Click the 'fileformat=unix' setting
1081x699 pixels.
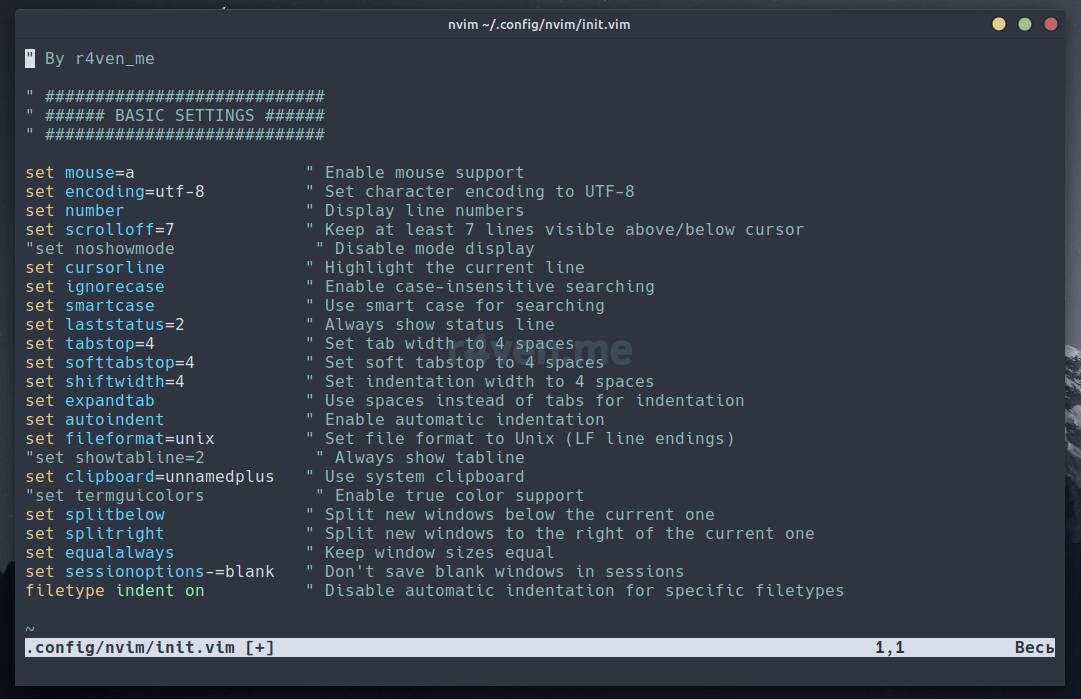pos(140,439)
